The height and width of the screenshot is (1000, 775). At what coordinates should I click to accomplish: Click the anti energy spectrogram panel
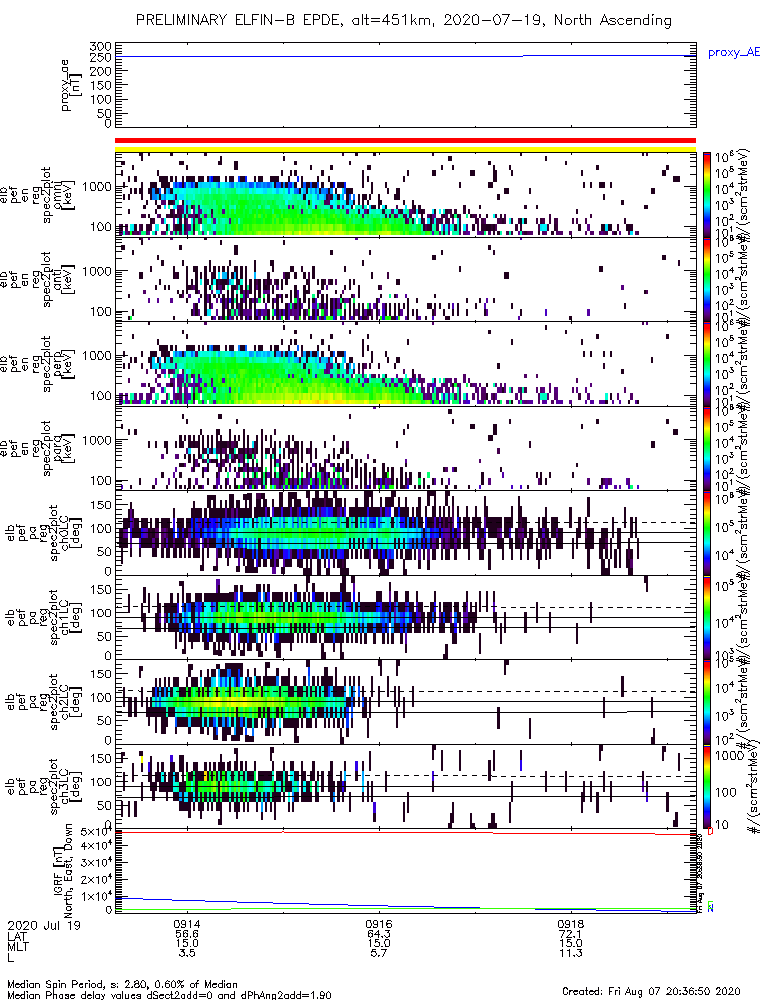[406, 279]
